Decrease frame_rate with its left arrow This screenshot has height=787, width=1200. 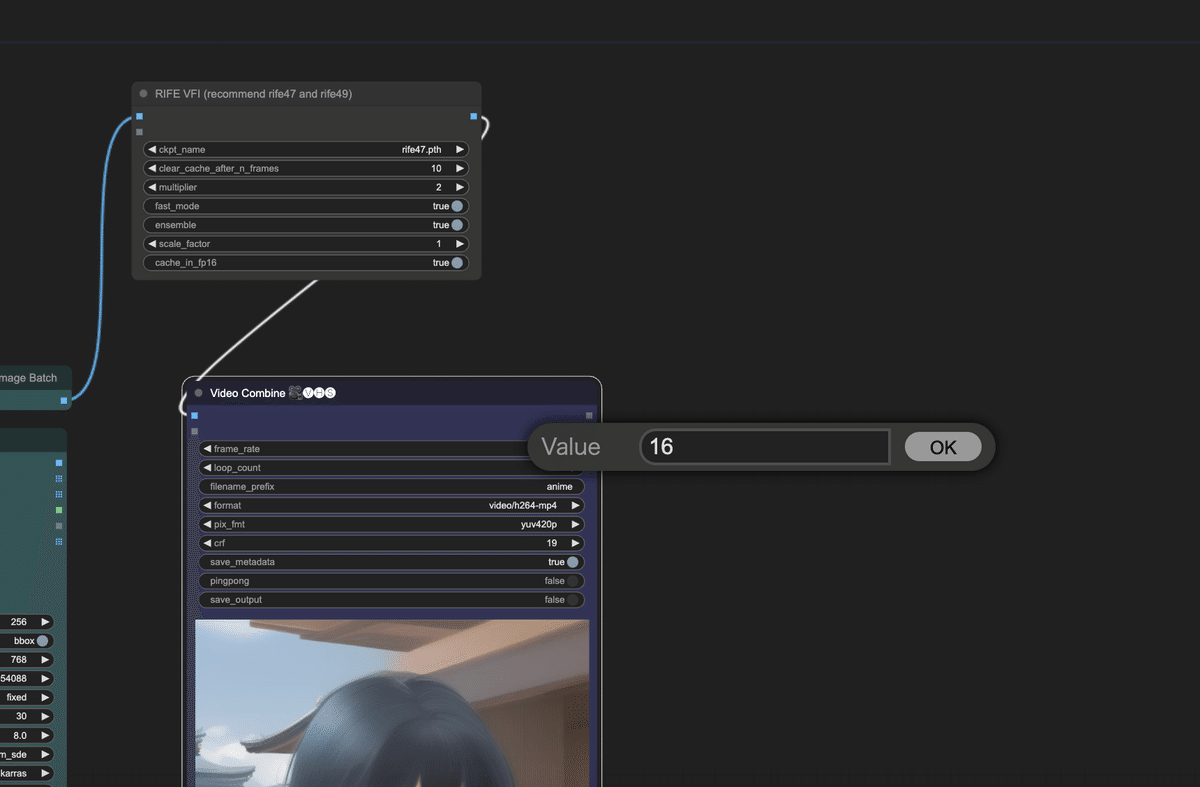point(207,449)
